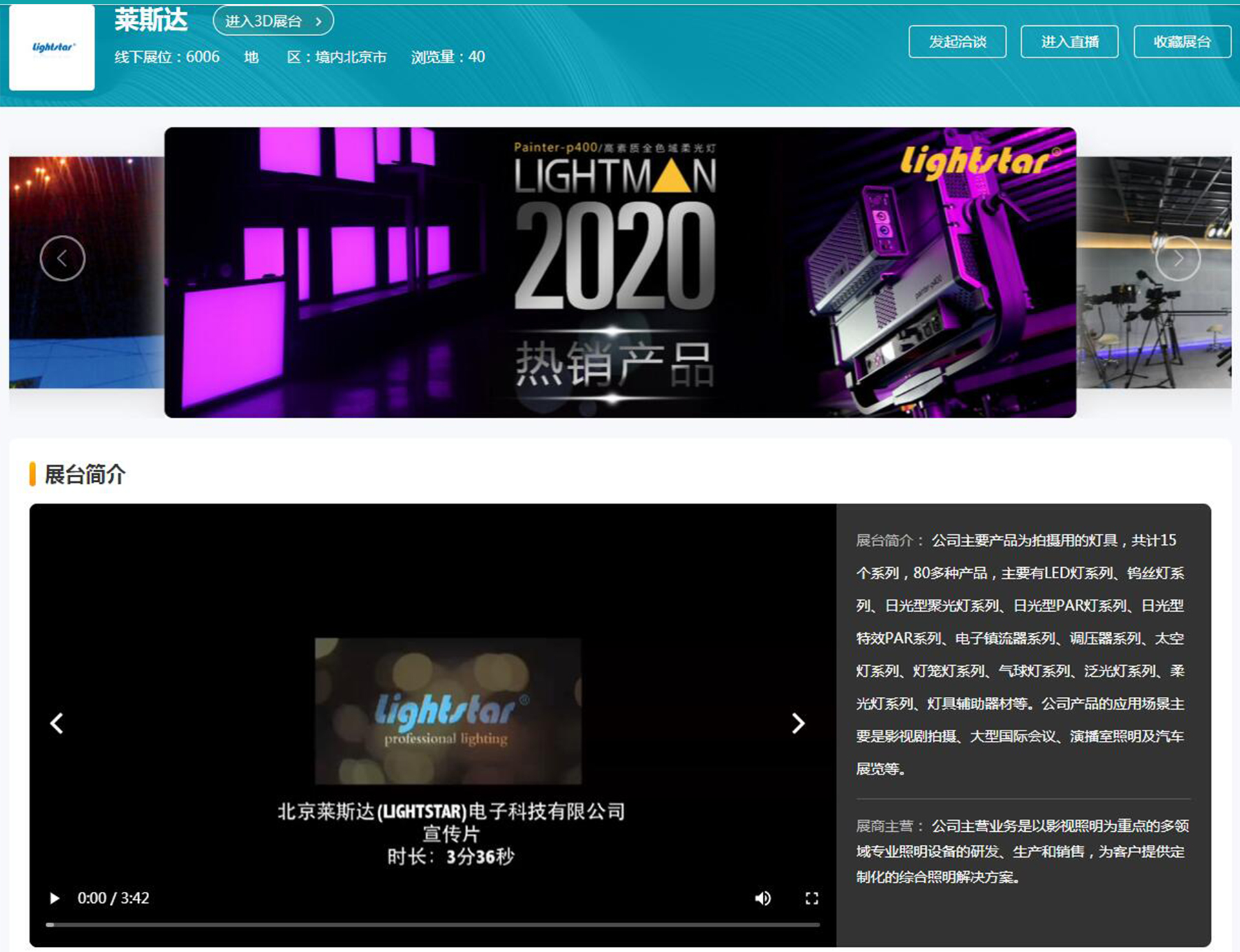Seek along the video progress bar
The width and height of the screenshot is (1240, 952).
tap(433, 925)
